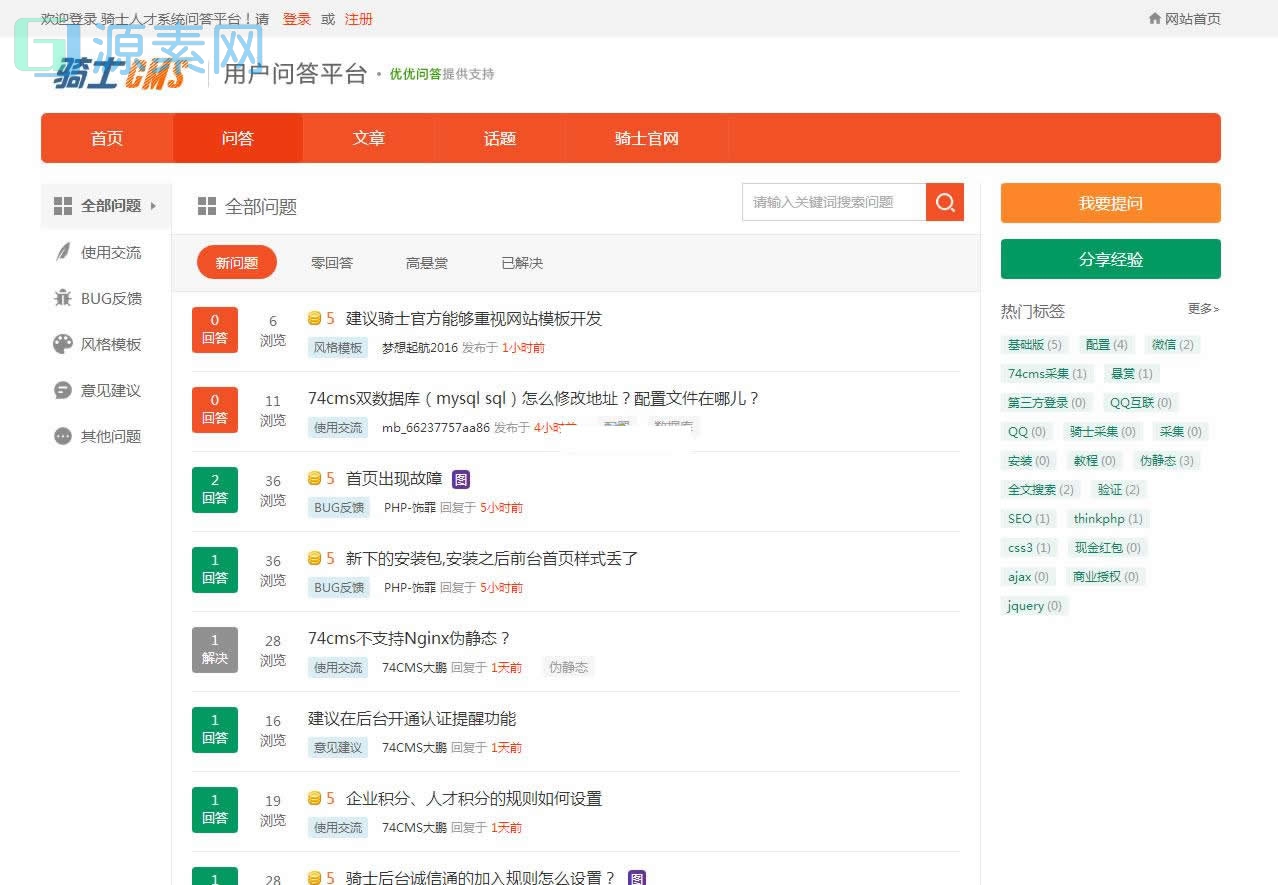Click the 全部问题 grid icon above the list
This screenshot has width=1278, height=885.
point(205,206)
